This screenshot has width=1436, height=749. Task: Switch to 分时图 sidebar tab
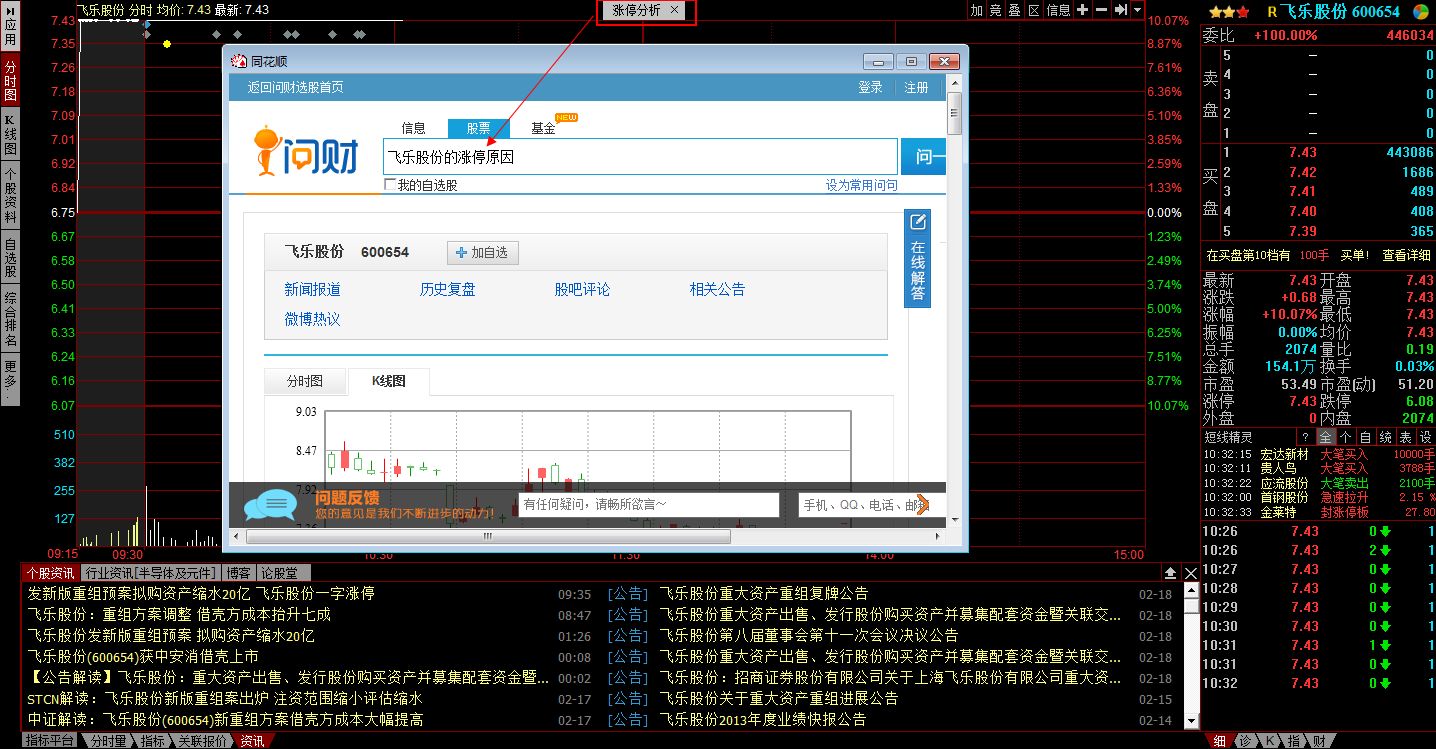pos(10,79)
